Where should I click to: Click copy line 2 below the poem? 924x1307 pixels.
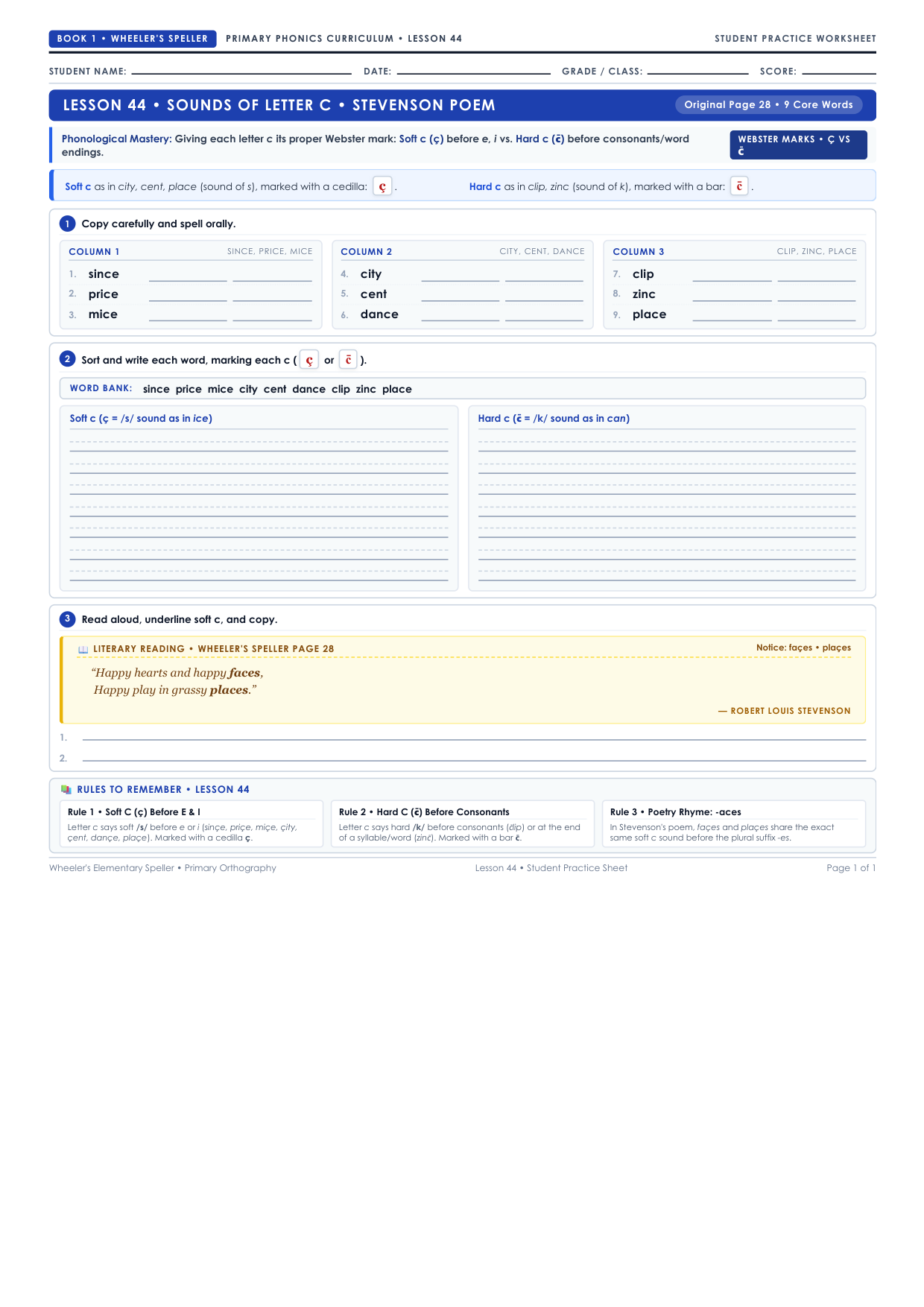point(474,759)
